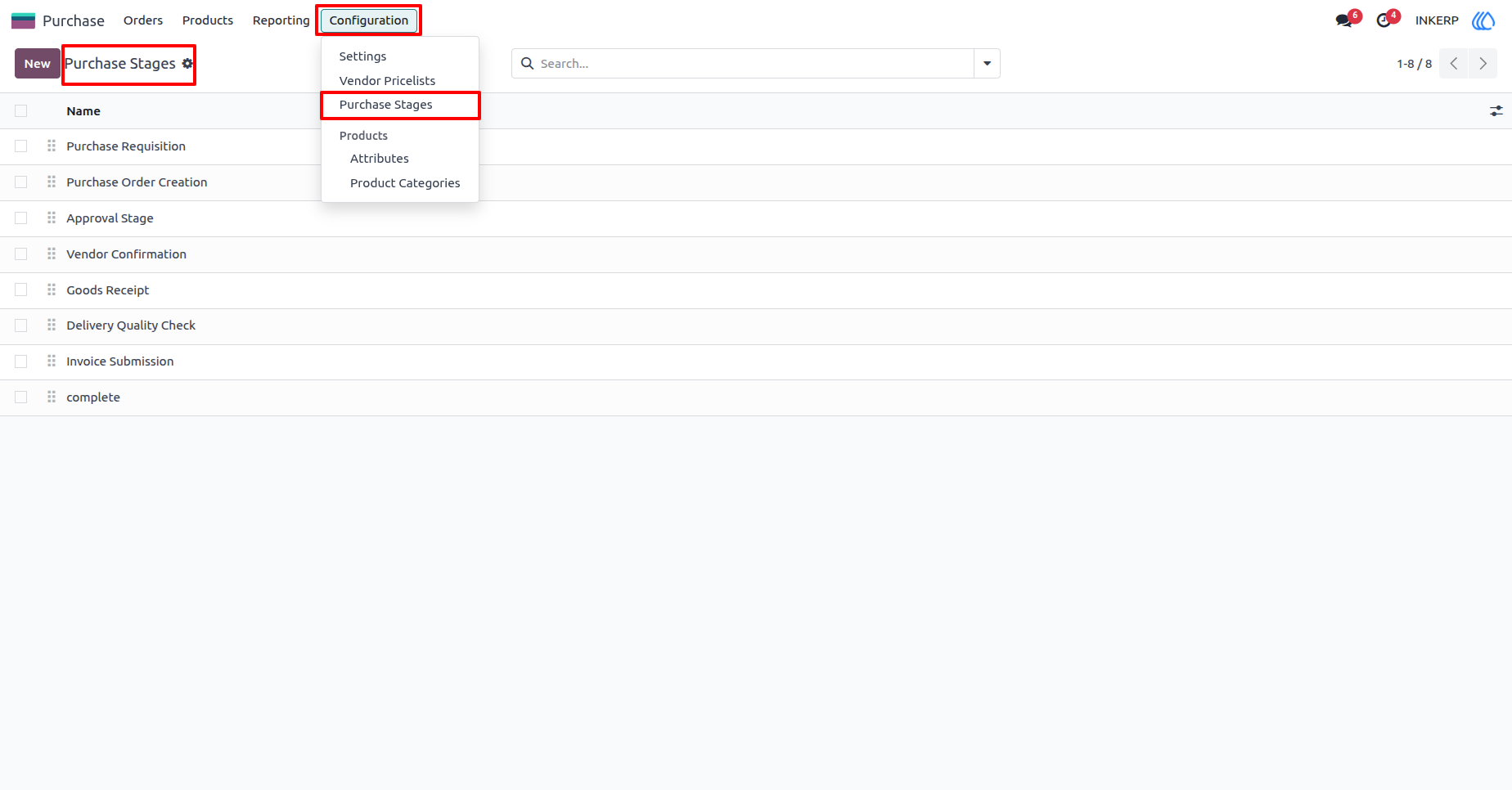Open the Purchase app home icon
1512x790 pixels.
pos(23,20)
